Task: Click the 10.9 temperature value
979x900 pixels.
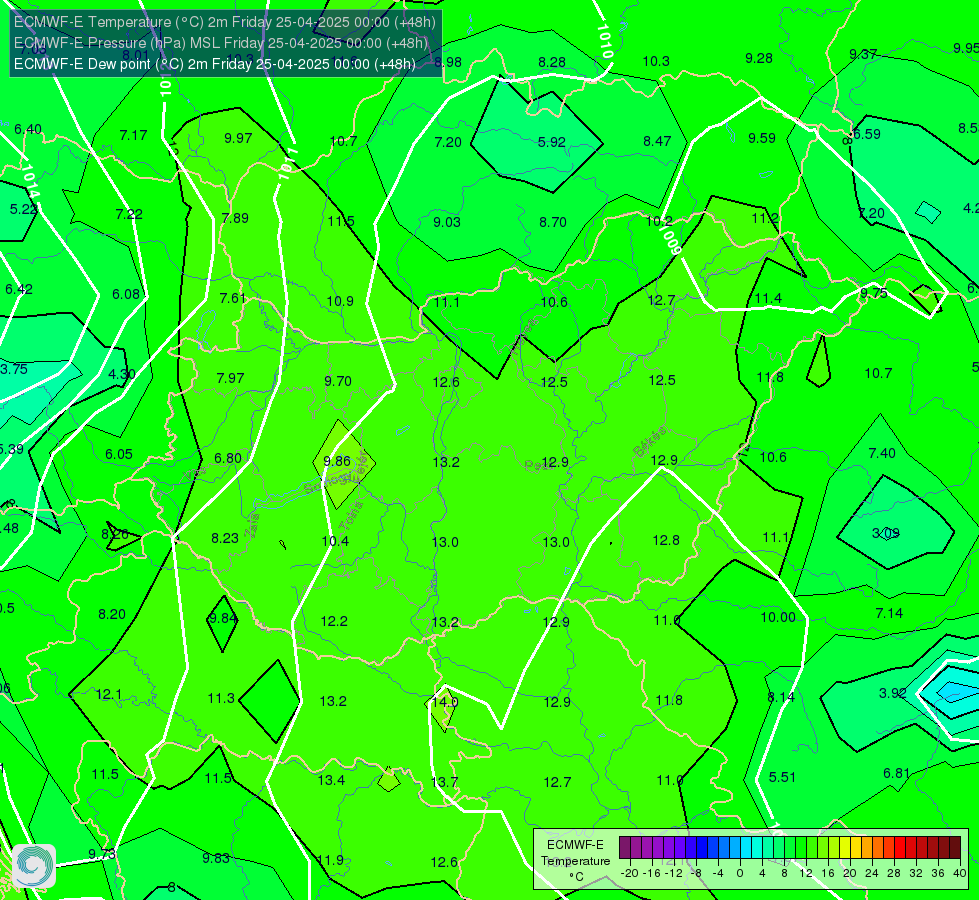Action: 340,301
